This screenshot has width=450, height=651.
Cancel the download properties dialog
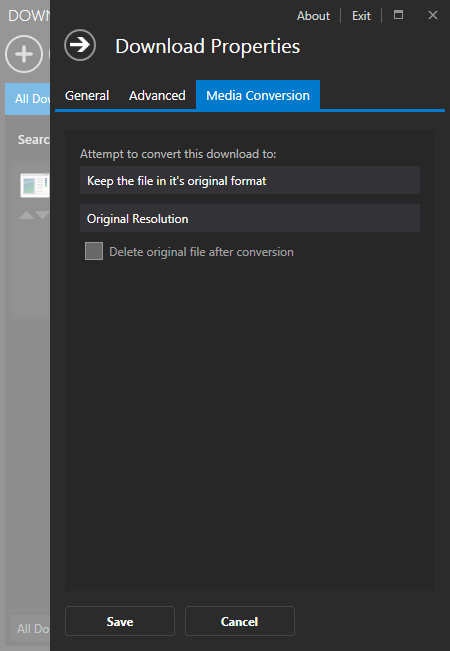pos(240,621)
